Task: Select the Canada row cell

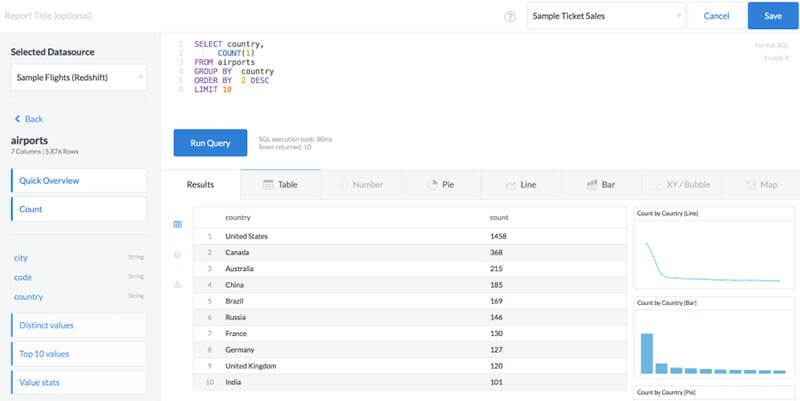Action: pyautogui.click(x=237, y=253)
